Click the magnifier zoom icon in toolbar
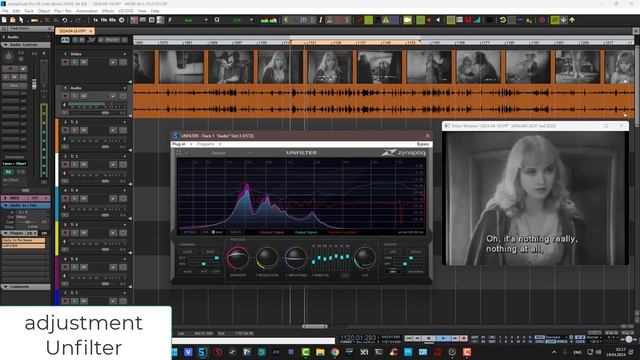 [x=217, y=20]
